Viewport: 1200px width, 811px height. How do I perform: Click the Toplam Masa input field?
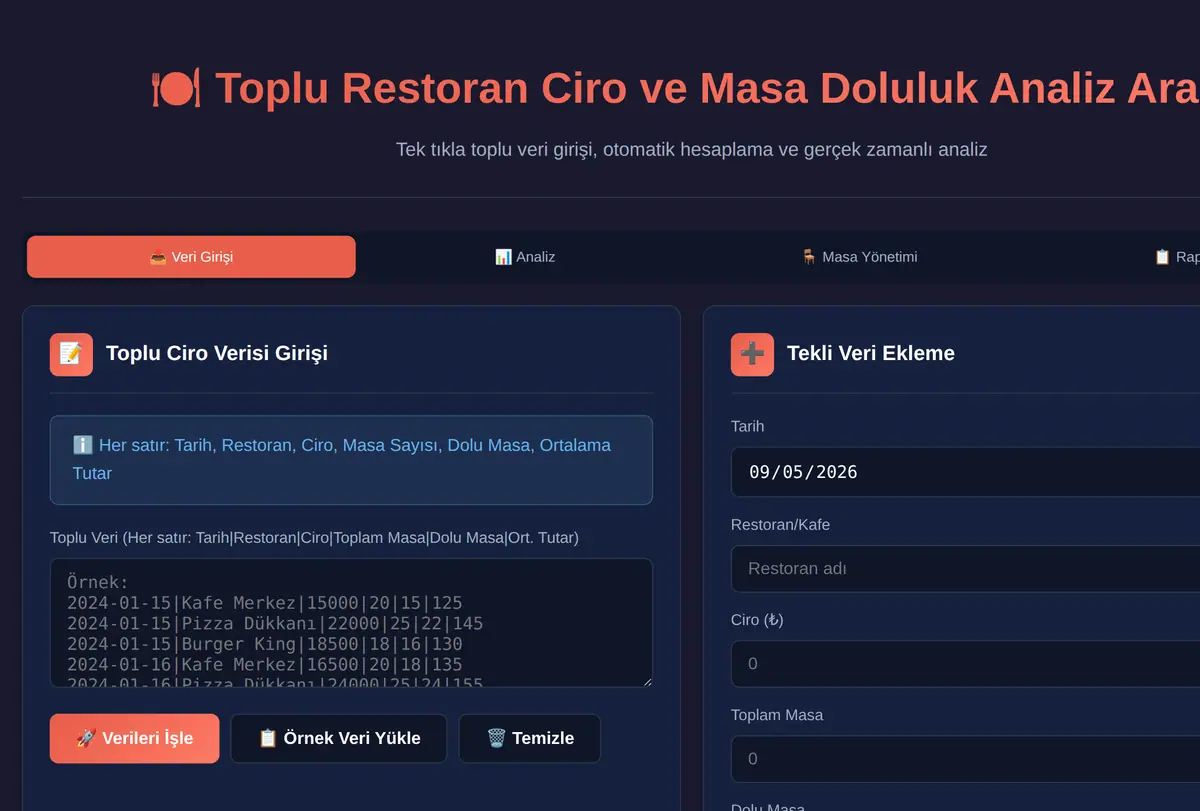coord(965,759)
